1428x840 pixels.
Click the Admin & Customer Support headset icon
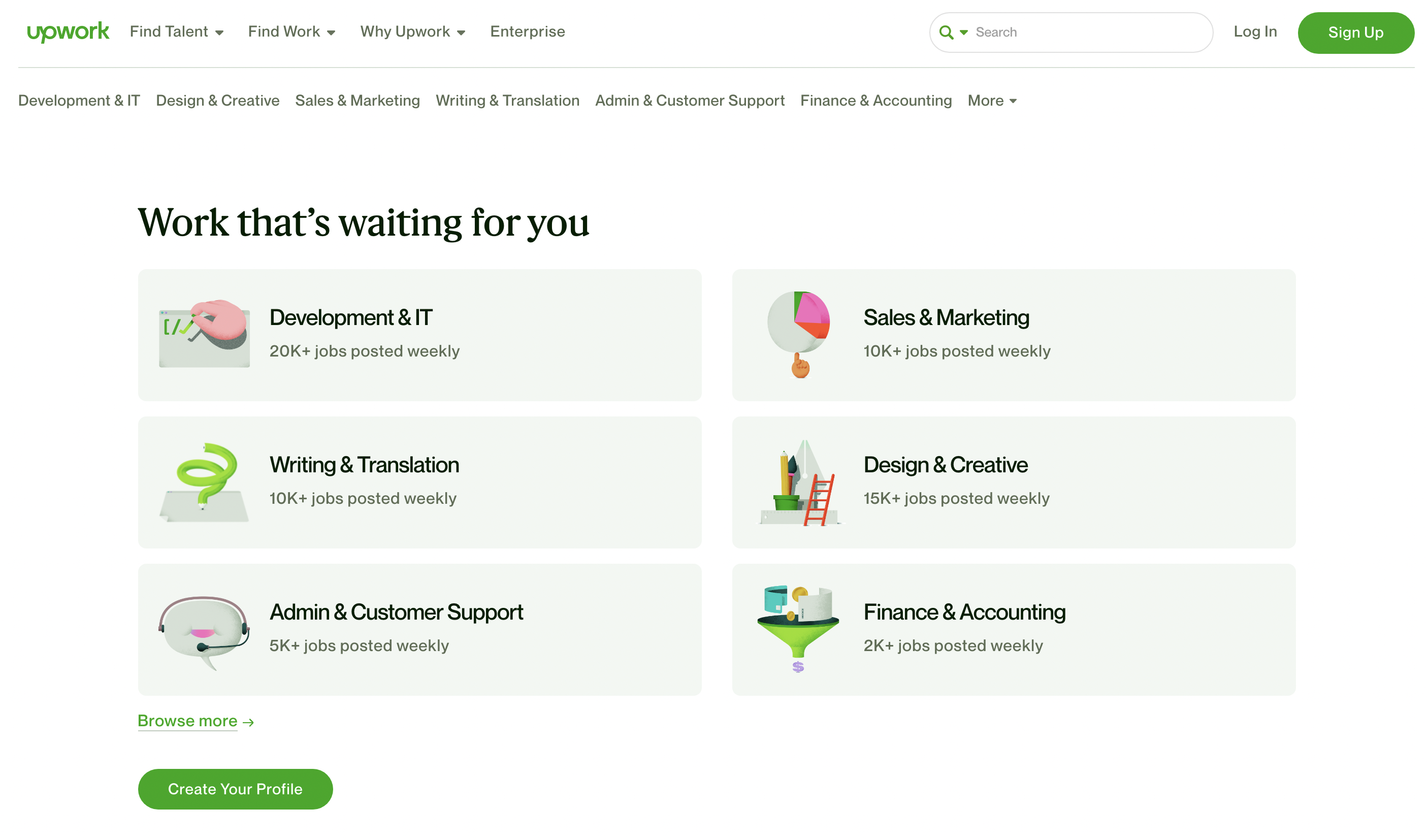pos(204,628)
